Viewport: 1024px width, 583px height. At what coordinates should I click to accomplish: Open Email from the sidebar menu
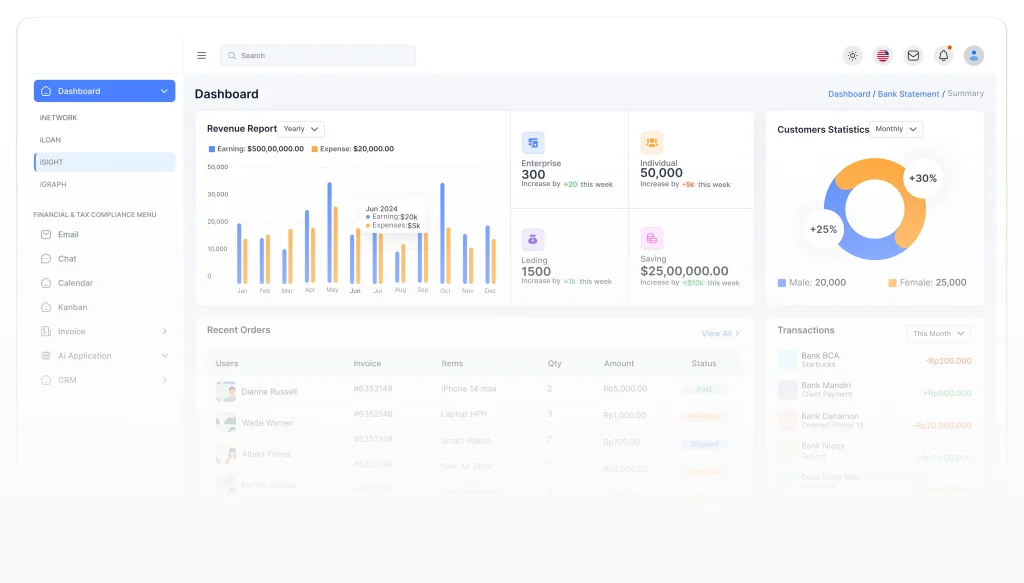click(x=68, y=234)
